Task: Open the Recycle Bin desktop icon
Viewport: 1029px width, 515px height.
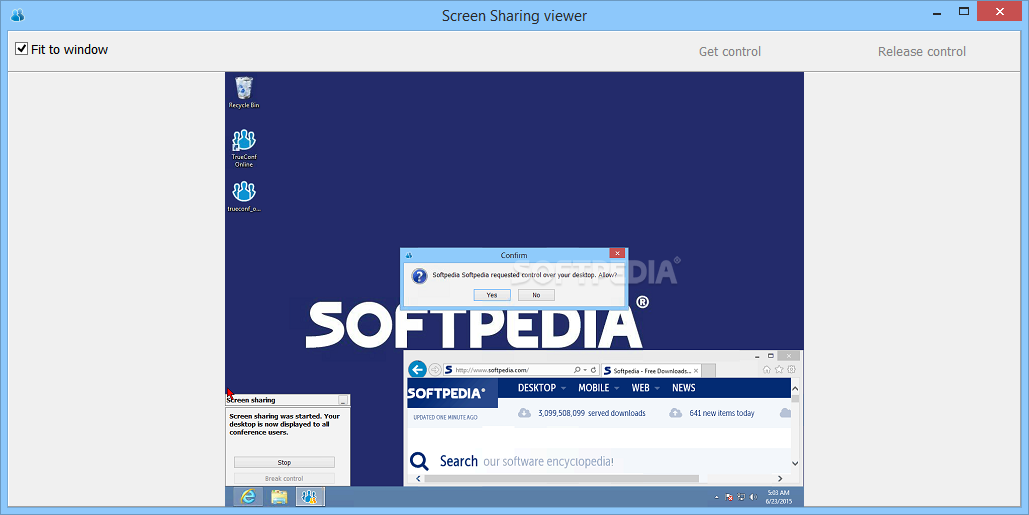Action: 243,93
